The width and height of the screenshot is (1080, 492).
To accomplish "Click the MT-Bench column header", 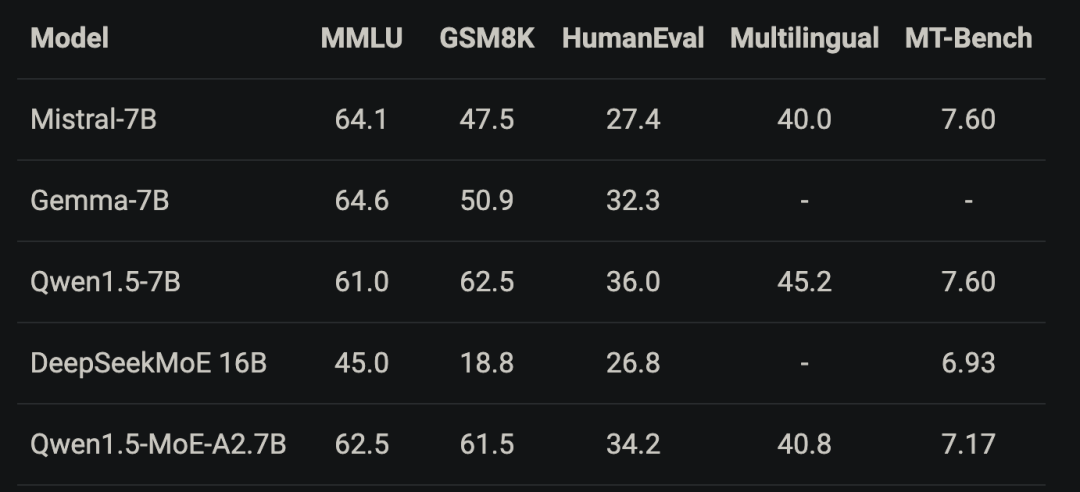I will (x=968, y=39).
